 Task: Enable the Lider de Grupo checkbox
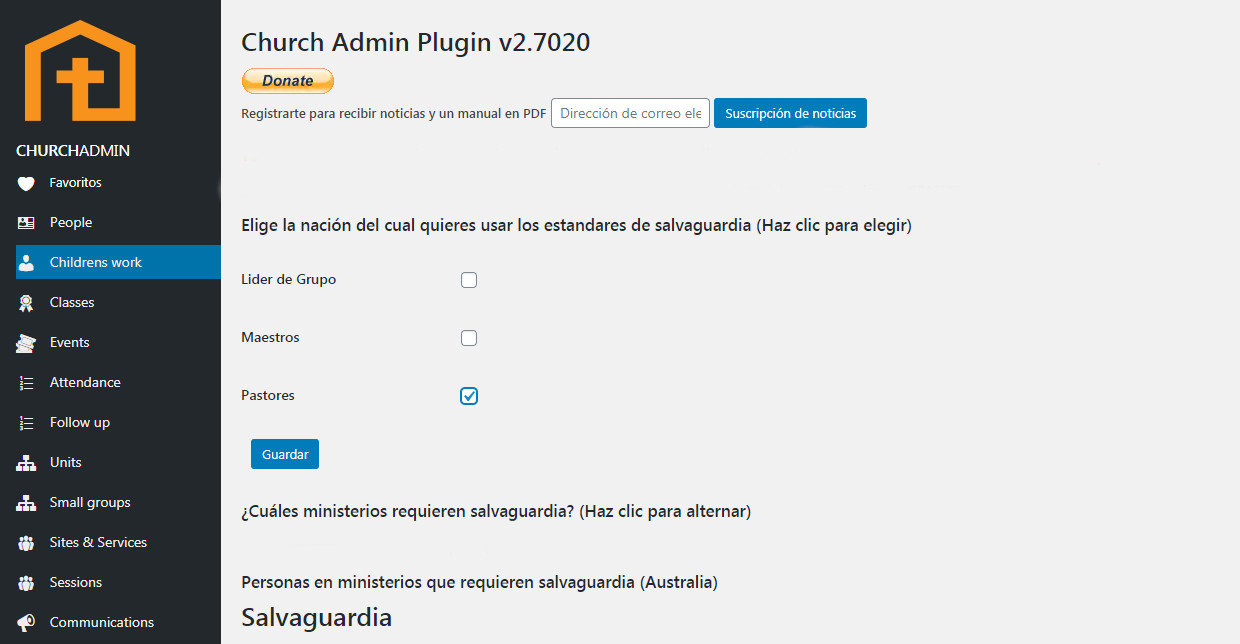pyautogui.click(x=469, y=280)
